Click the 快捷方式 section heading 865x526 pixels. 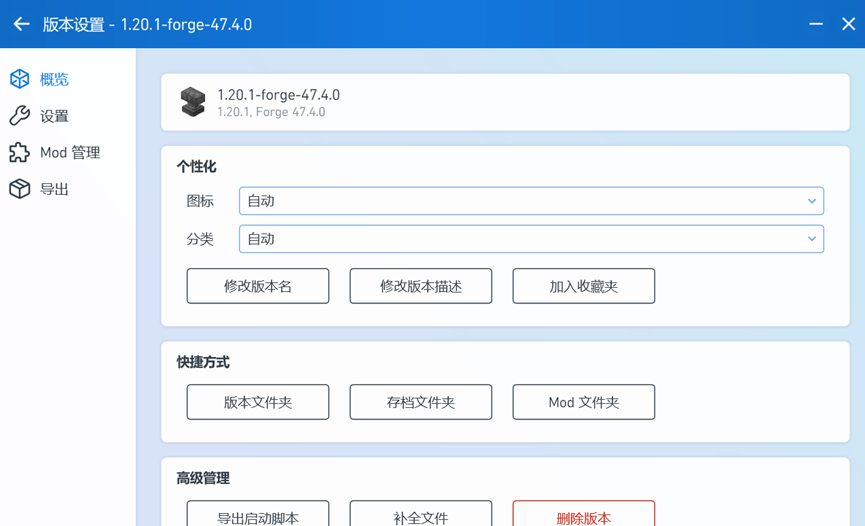pyautogui.click(x=203, y=362)
